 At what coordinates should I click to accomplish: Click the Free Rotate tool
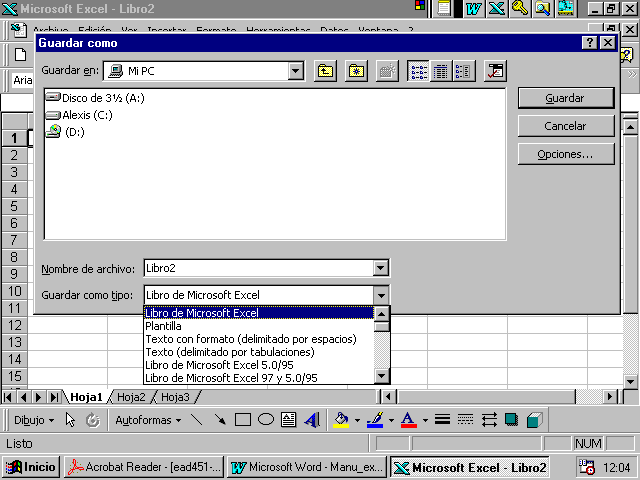[x=93, y=420]
